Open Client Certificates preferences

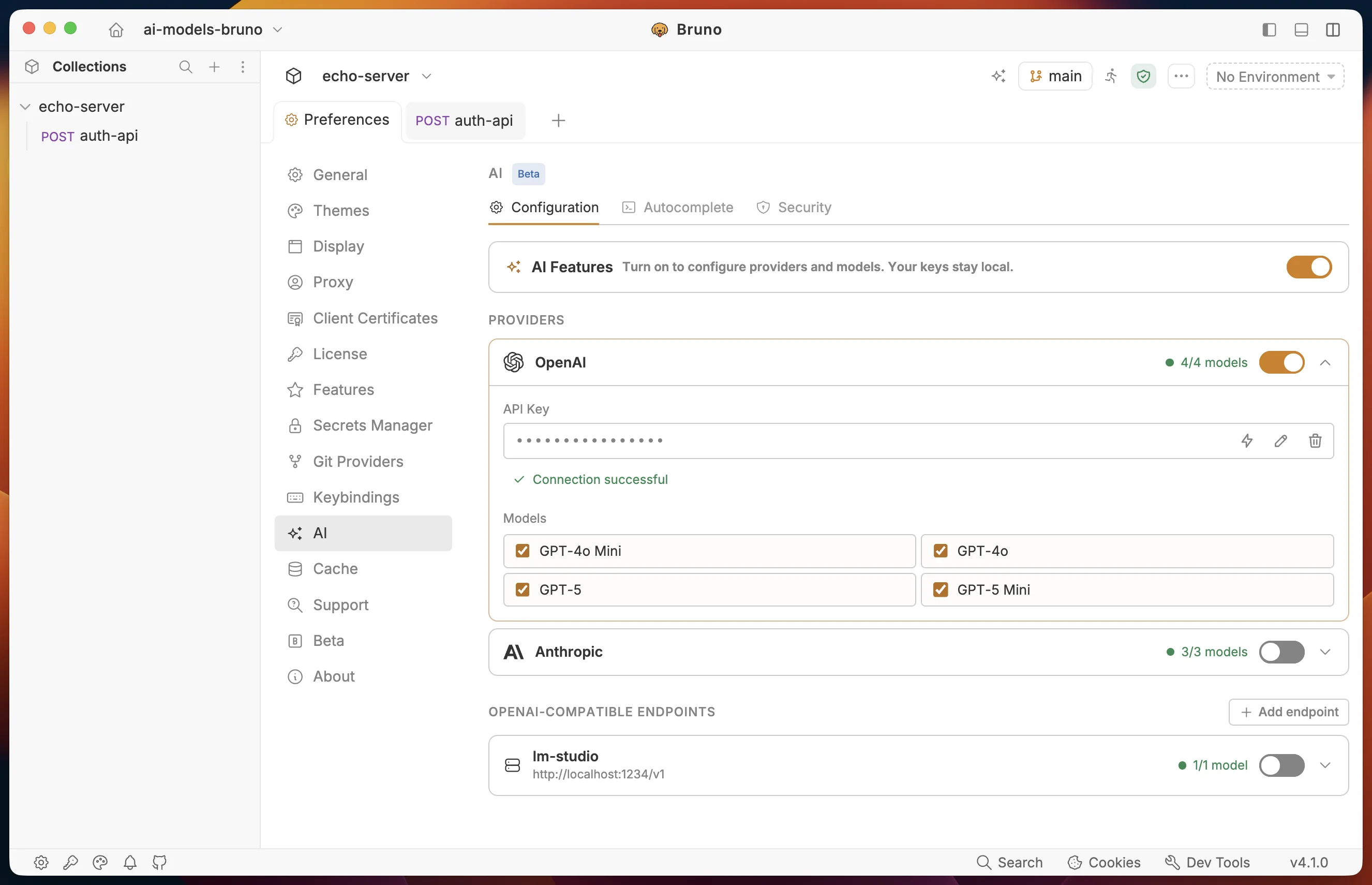pyautogui.click(x=364, y=318)
